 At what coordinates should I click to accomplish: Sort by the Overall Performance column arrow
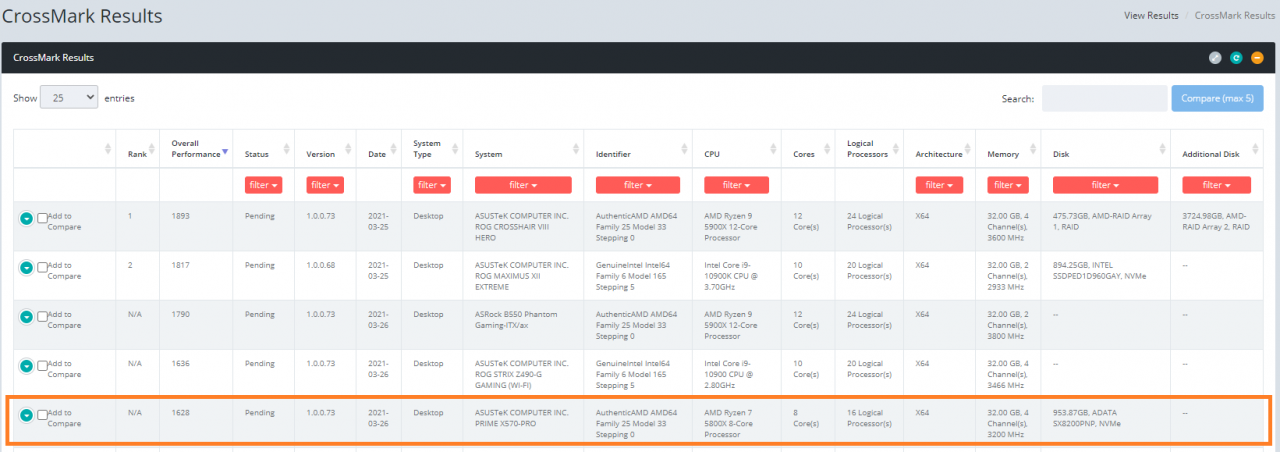tap(225, 152)
